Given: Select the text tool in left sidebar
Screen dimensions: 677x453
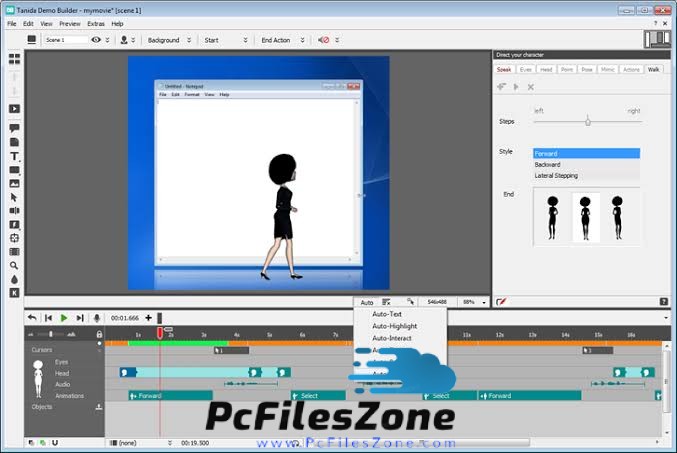Looking at the screenshot, I should point(14,157).
